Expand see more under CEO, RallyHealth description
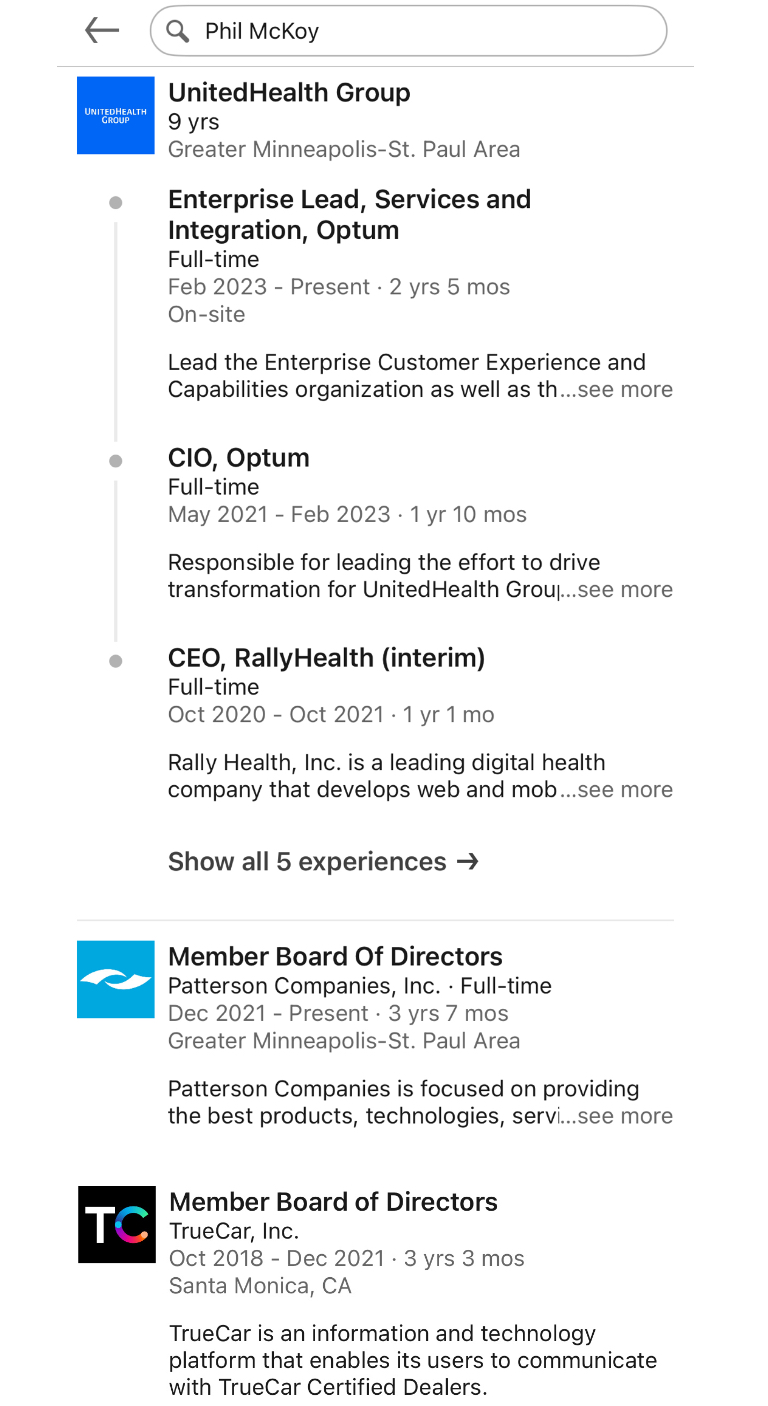The width and height of the screenshot is (768, 1406). click(625, 790)
